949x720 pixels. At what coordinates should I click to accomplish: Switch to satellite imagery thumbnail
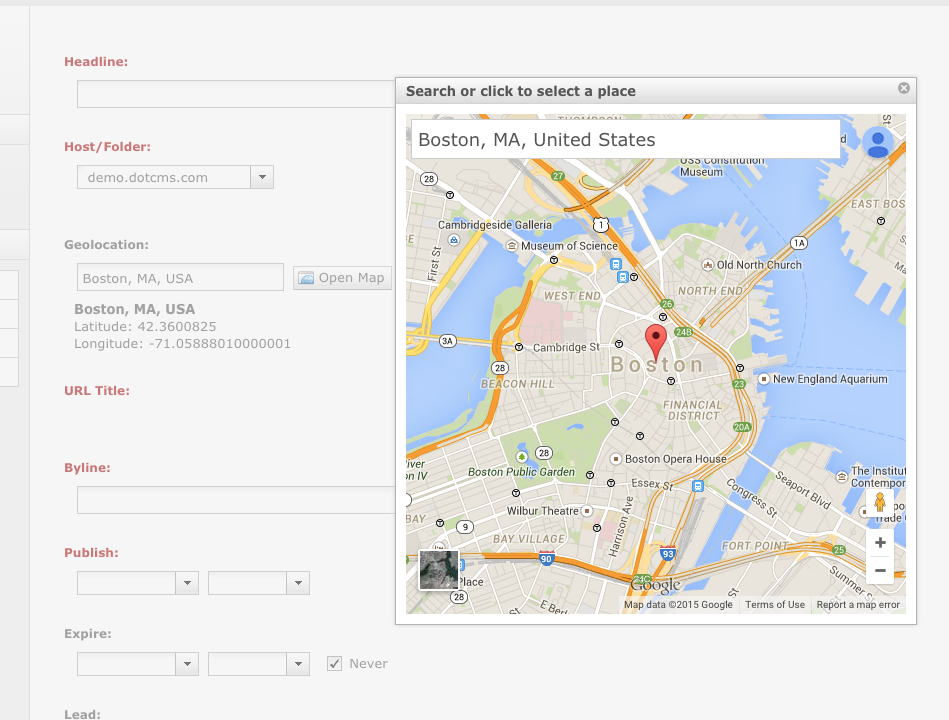(439, 569)
